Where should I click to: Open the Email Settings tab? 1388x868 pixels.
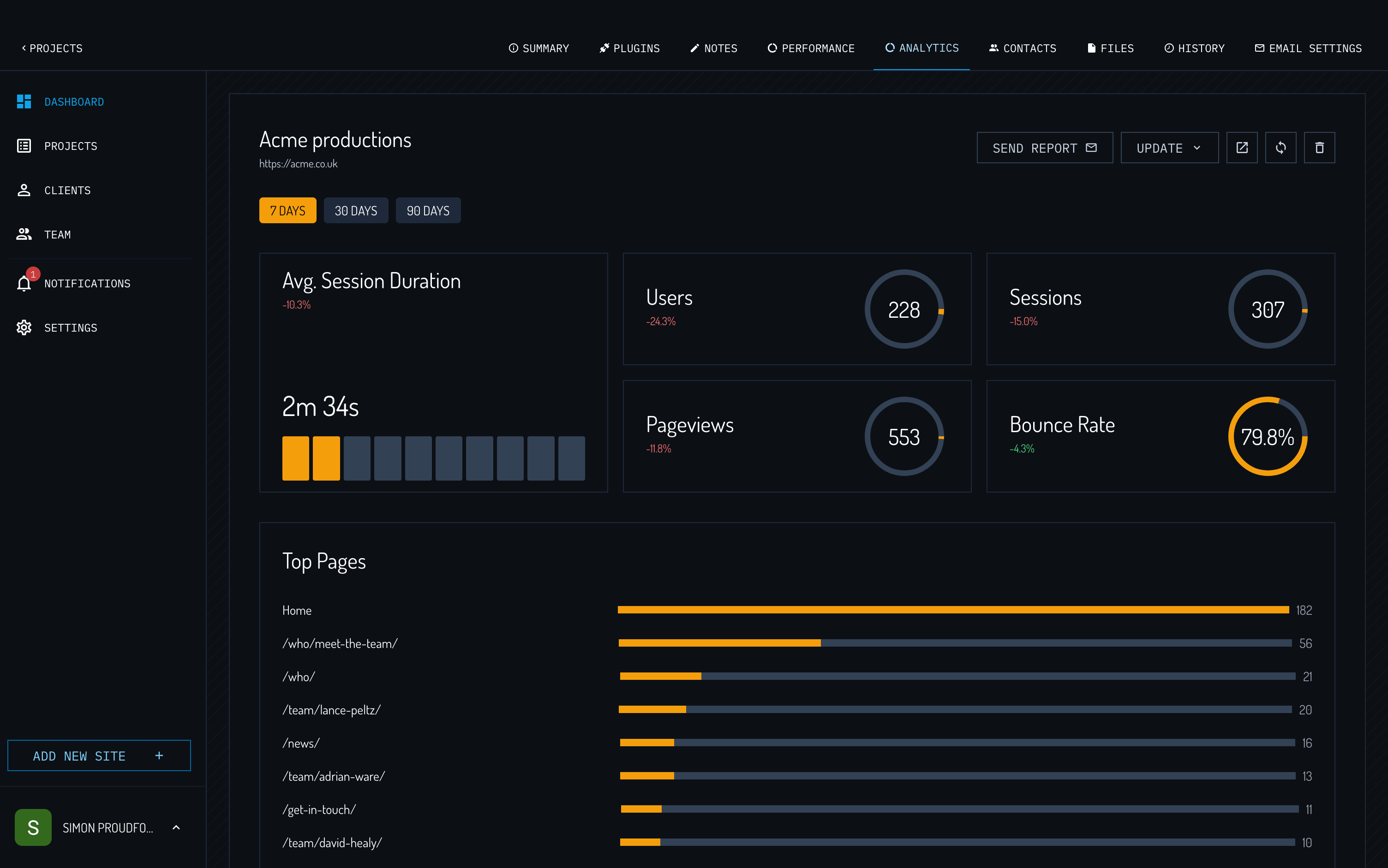[1308, 48]
